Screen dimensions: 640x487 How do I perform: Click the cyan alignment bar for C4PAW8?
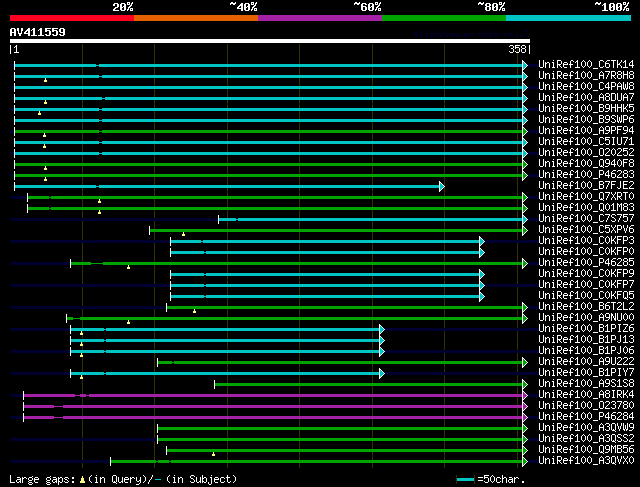(x=269, y=87)
